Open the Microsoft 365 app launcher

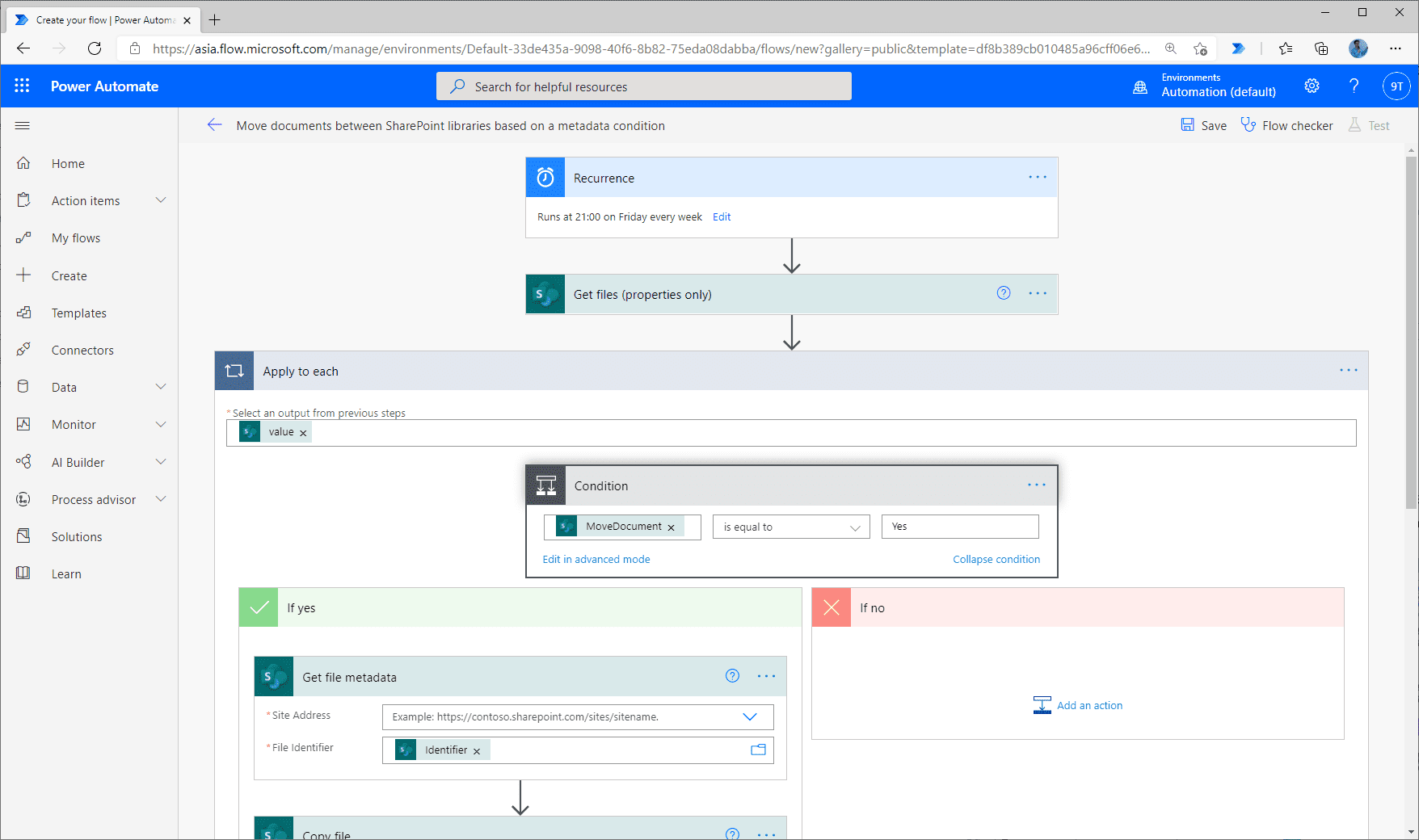pyautogui.click(x=22, y=85)
